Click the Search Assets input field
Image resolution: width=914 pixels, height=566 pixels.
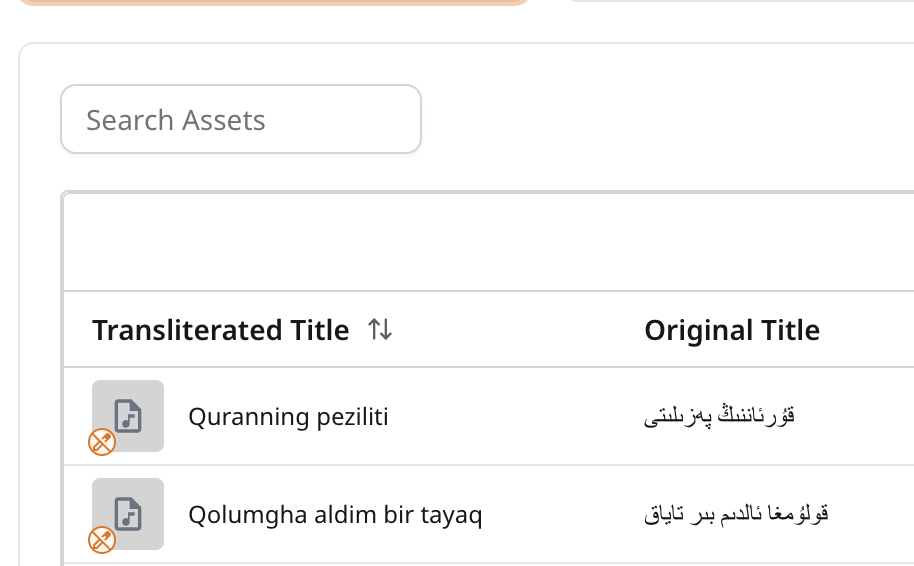[x=240, y=120]
